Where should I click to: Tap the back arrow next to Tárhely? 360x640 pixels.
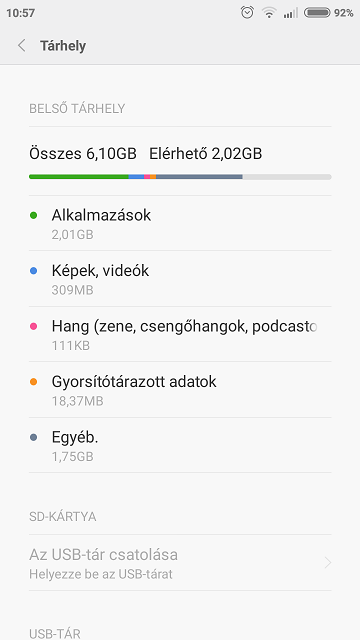(22, 45)
